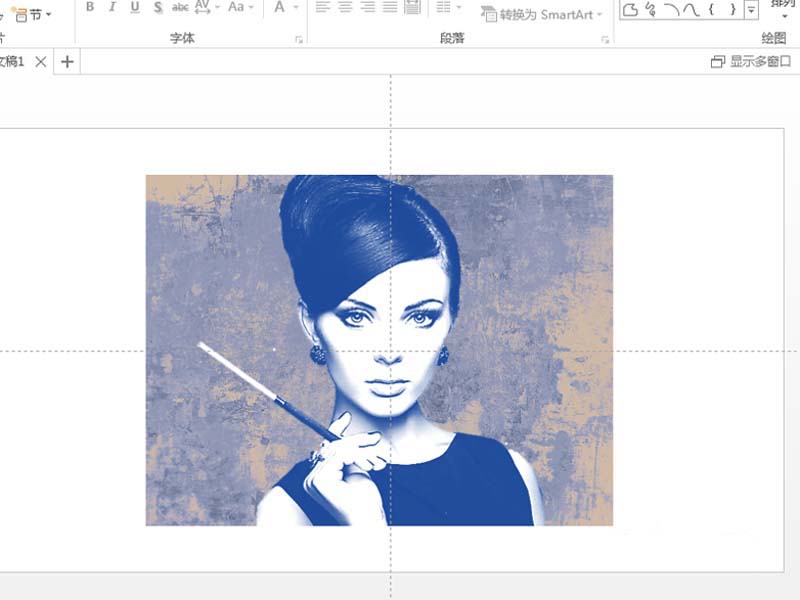Viewport: 800px width, 600px height.
Task: Open the text columns icon
Action: [443, 7]
